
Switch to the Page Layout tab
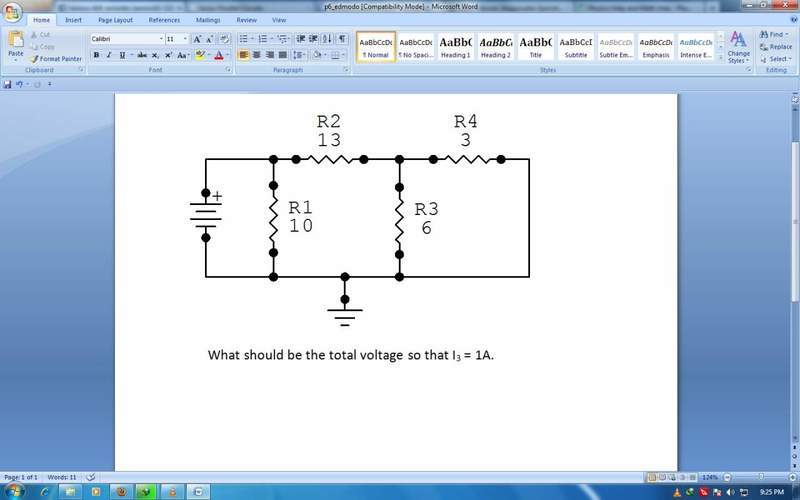pos(115,20)
